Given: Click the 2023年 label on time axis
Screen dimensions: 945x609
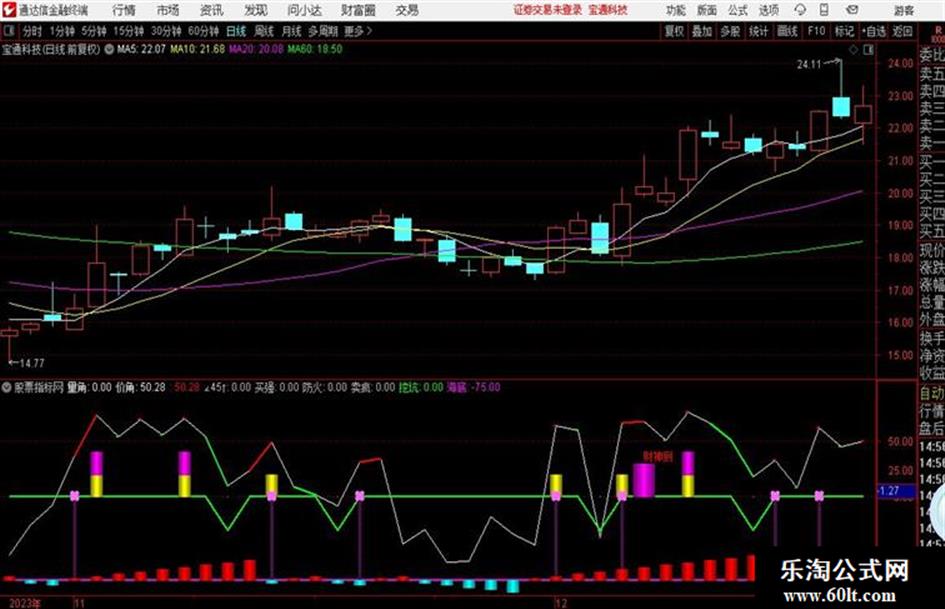Looking at the screenshot, I should (x=25, y=603).
